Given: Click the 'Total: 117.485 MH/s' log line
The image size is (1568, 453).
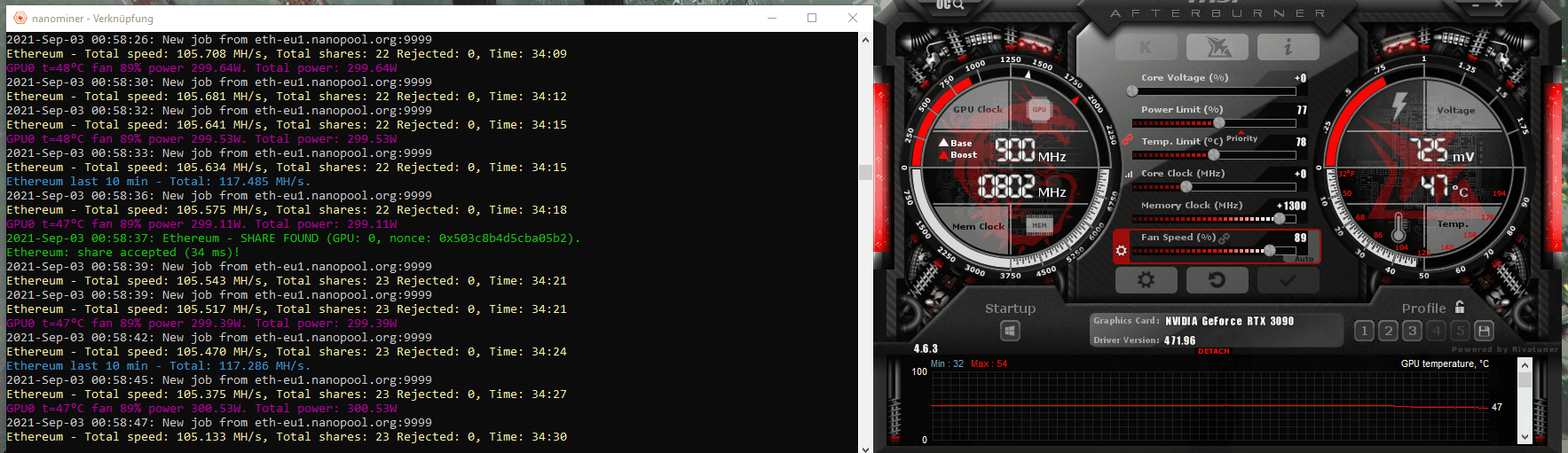Looking at the screenshot, I should (x=159, y=181).
